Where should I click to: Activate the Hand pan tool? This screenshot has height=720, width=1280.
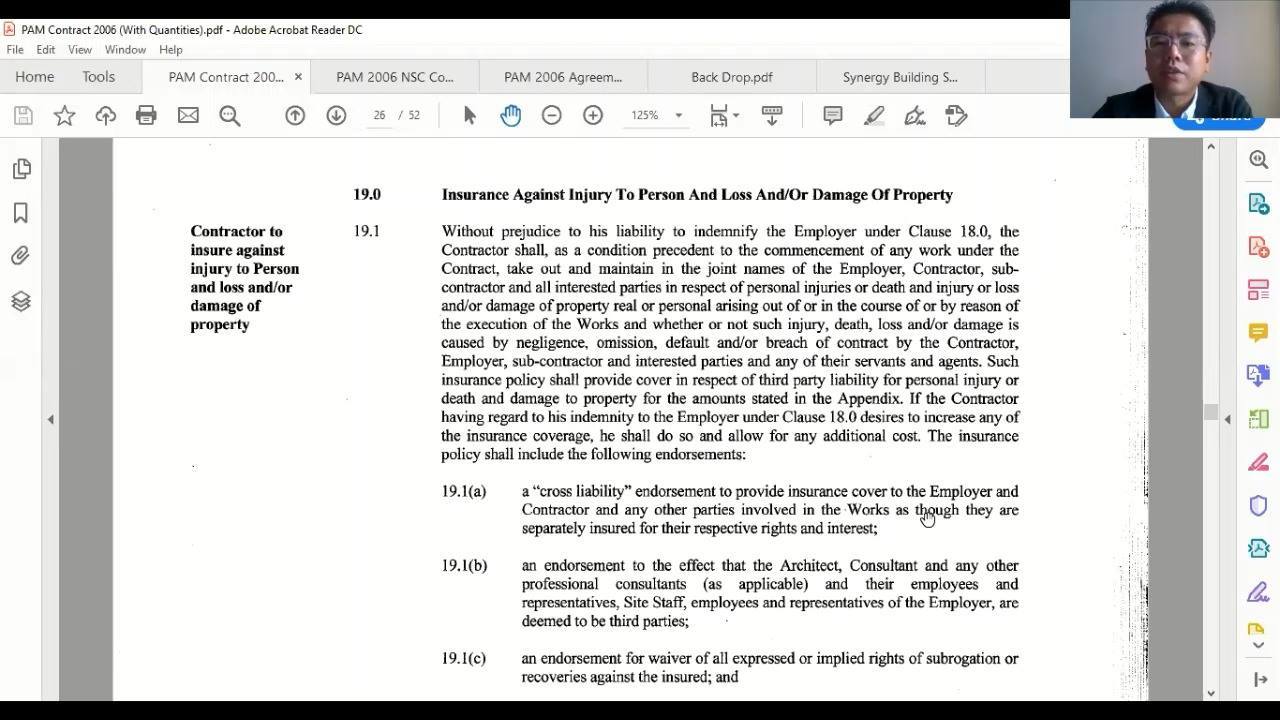coord(510,116)
